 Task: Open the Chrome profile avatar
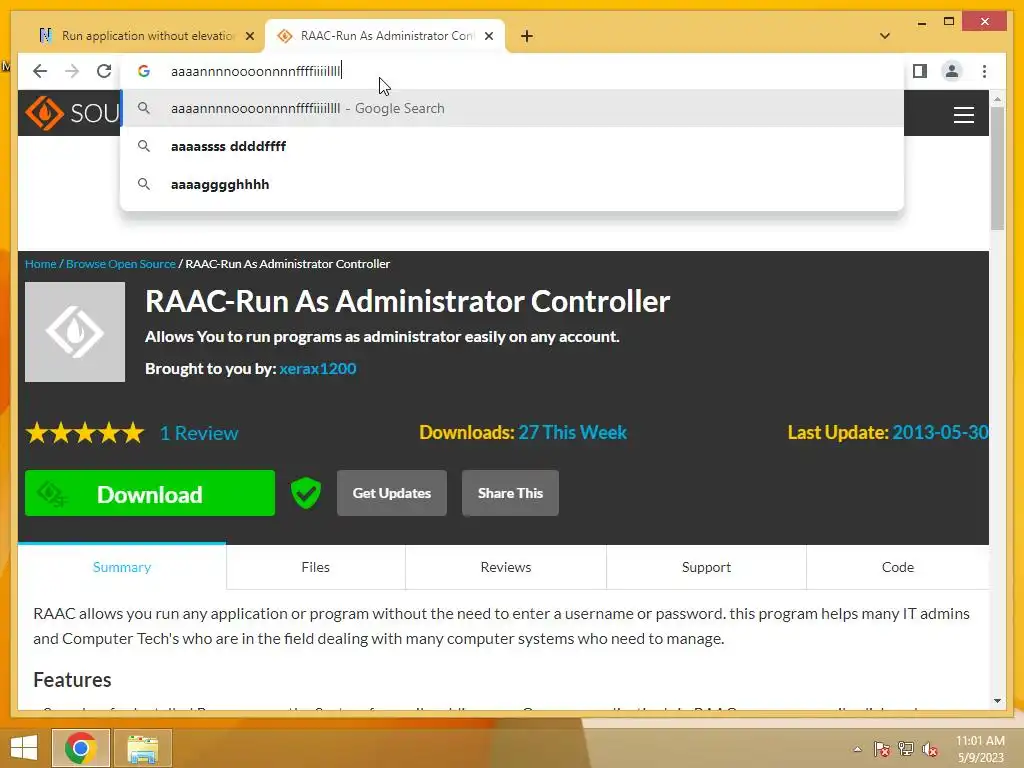pos(952,71)
